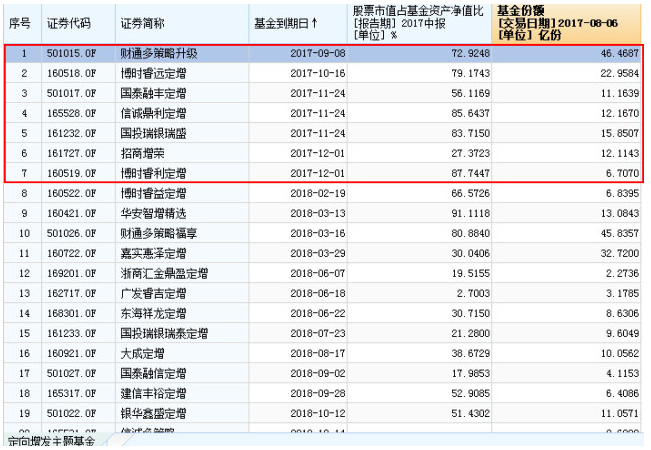651x450 pixels.
Task: Click security code 161233.OF
Action: (x=71, y=333)
